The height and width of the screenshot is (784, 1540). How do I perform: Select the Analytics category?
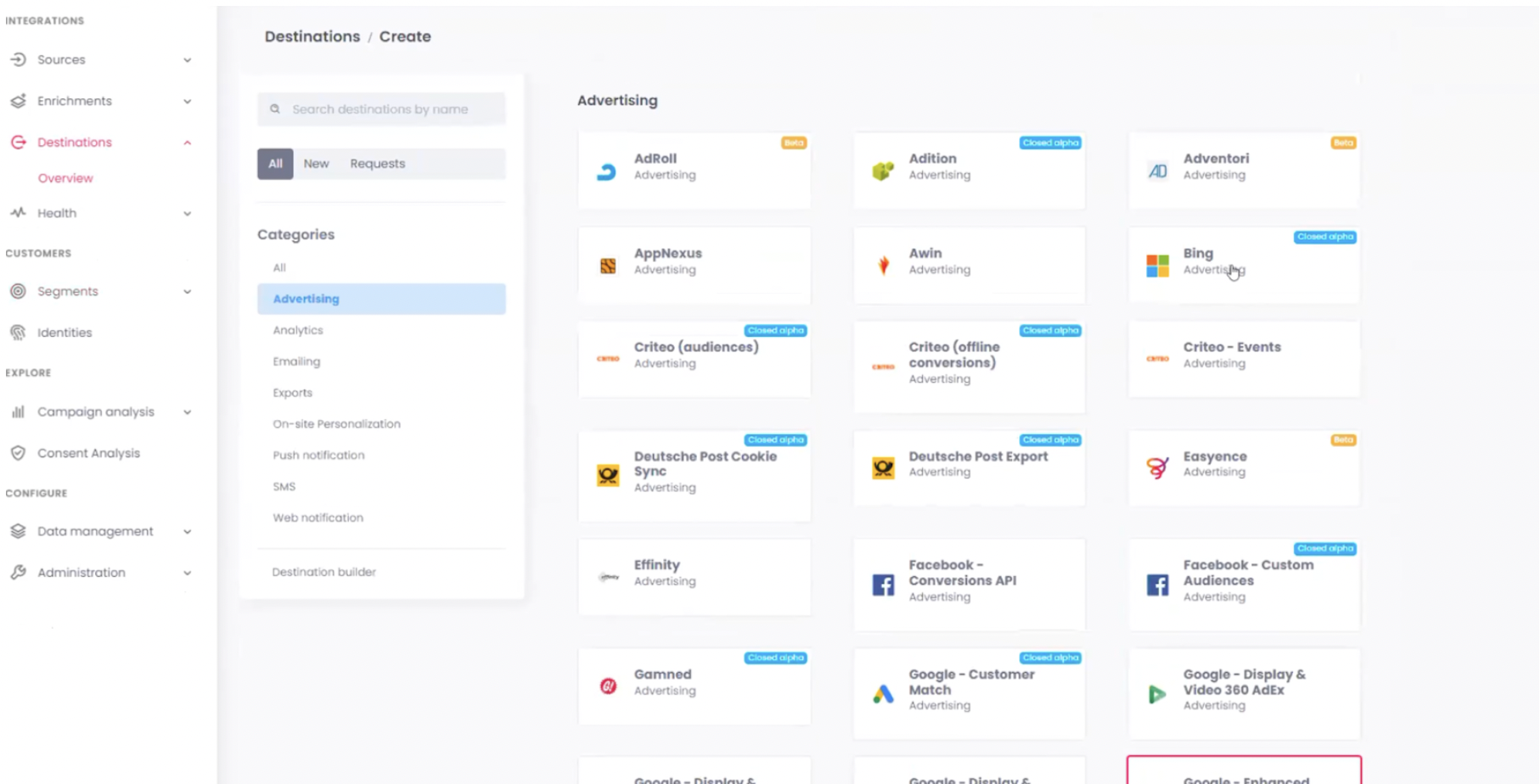298,330
